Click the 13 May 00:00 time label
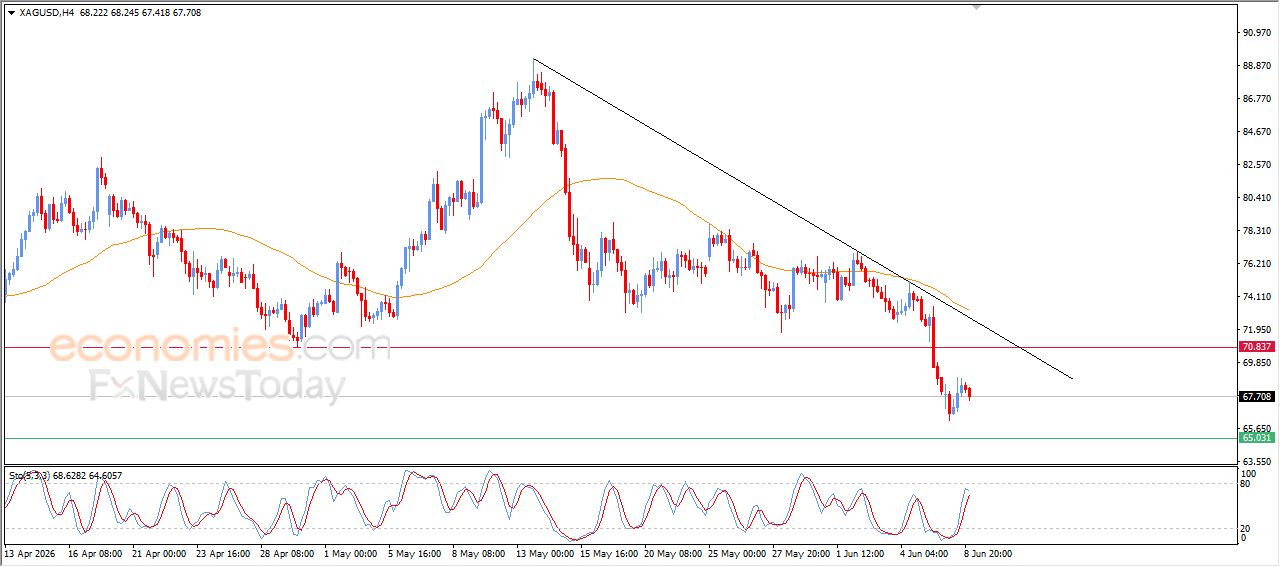 coord(546,553)
